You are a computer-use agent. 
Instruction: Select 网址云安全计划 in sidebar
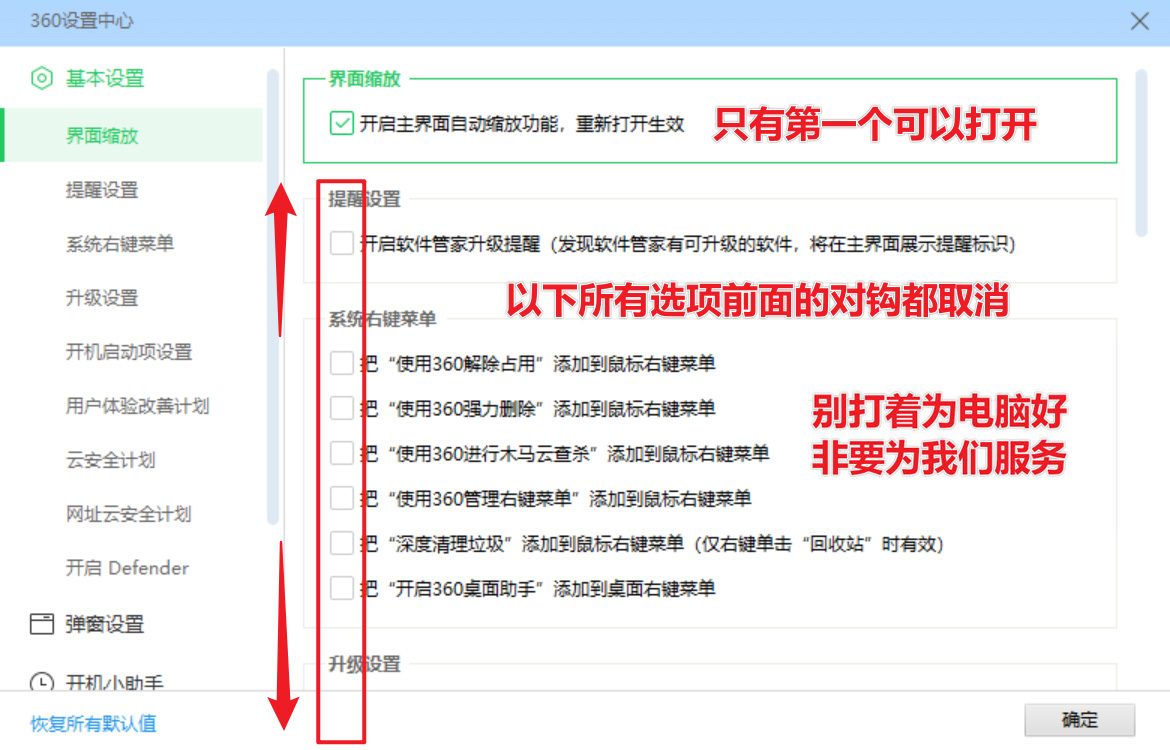128,513
